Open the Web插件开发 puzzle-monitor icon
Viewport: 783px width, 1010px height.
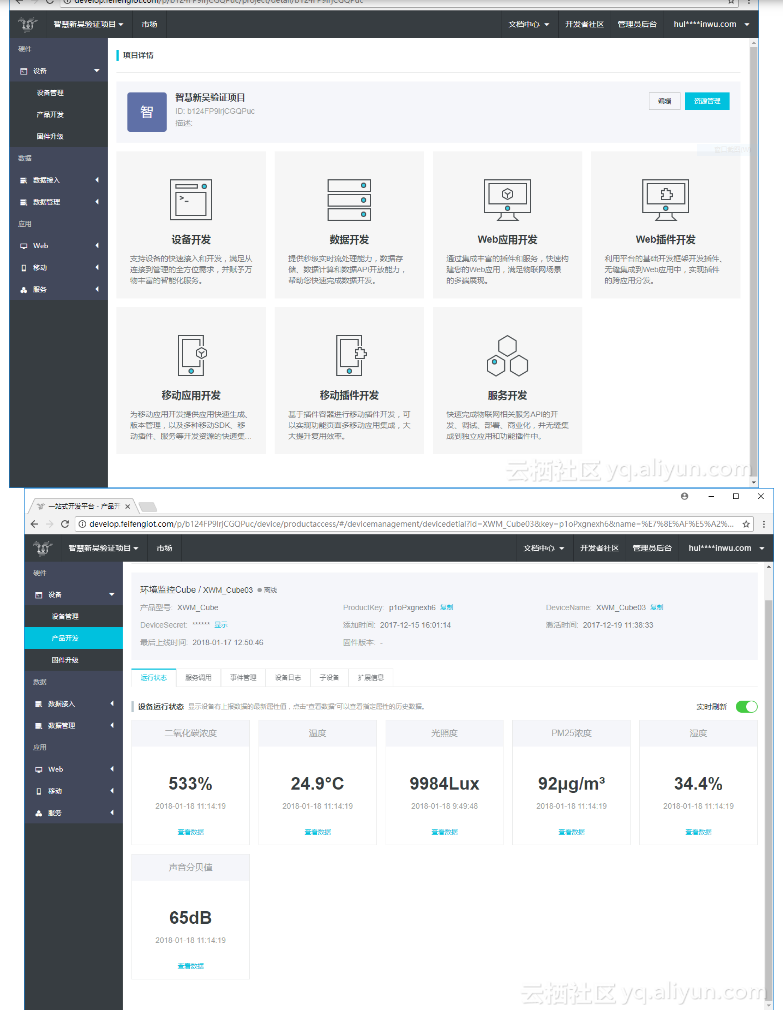[x=666, y=200]
